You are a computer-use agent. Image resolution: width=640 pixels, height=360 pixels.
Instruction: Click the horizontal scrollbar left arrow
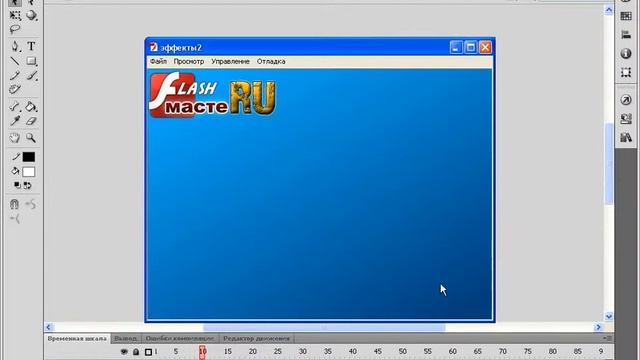49,327
